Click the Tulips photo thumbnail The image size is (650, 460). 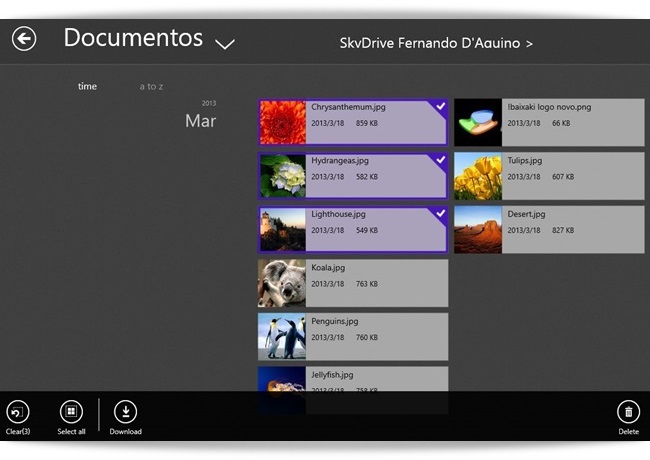pyautogui.click(x=478, y=176)
